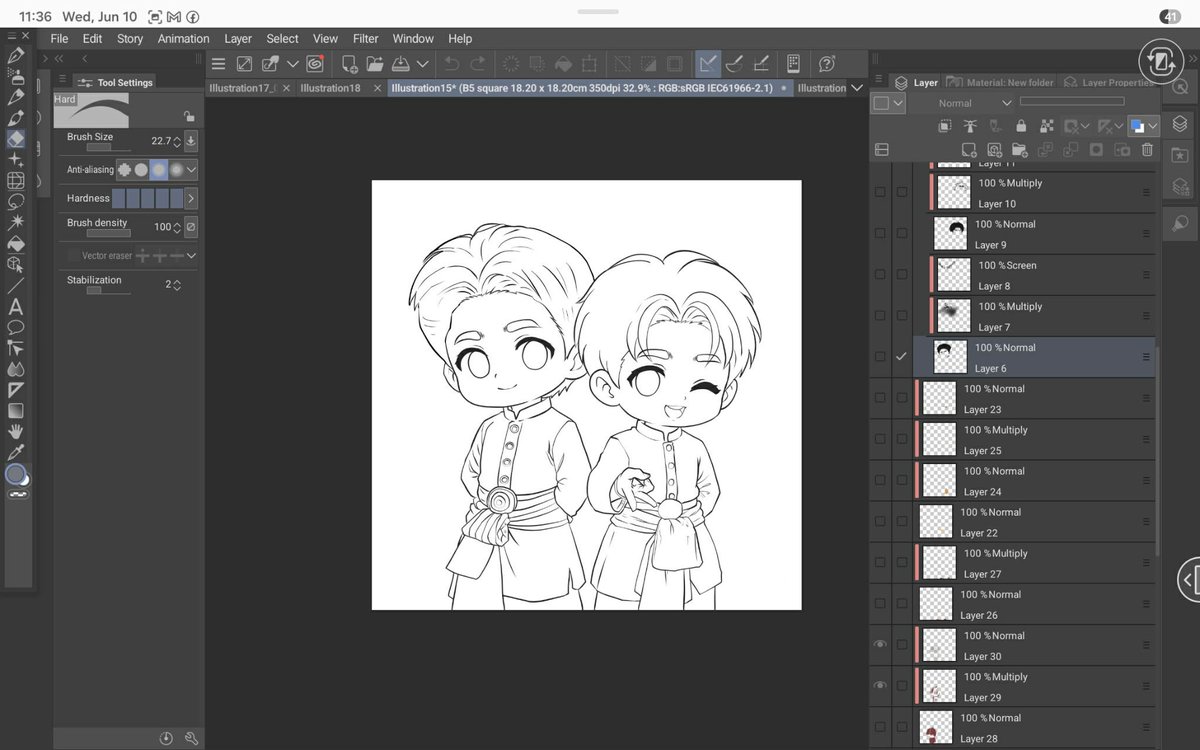Viewport: 1200px width, 750px height.
Task: Click the Layer 7 thumbnail
Action: 954,316
